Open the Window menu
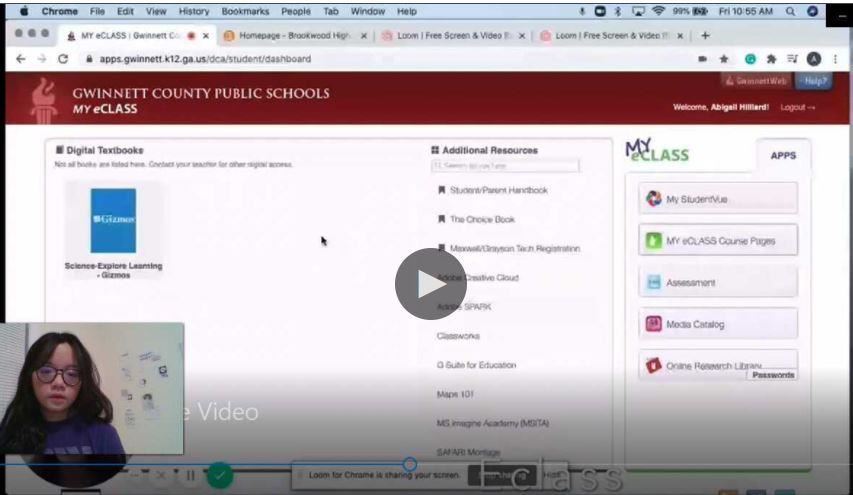 click(368, 11)
